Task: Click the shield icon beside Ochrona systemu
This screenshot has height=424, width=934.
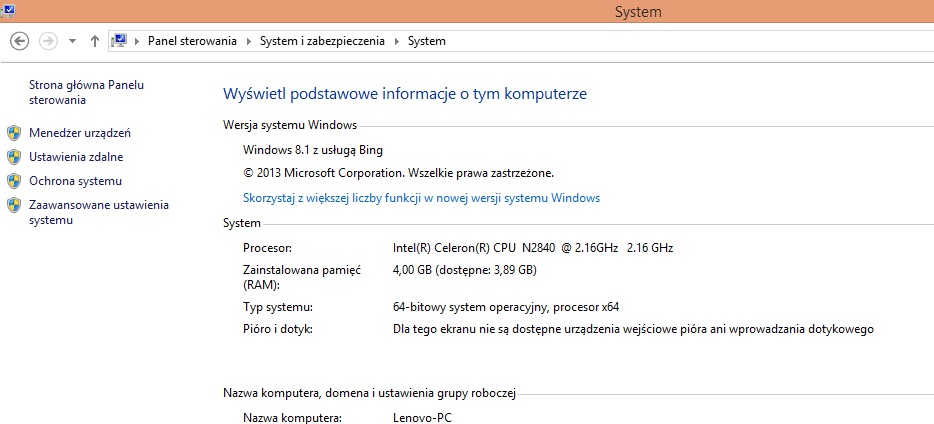Action: [x=14, y=181]
